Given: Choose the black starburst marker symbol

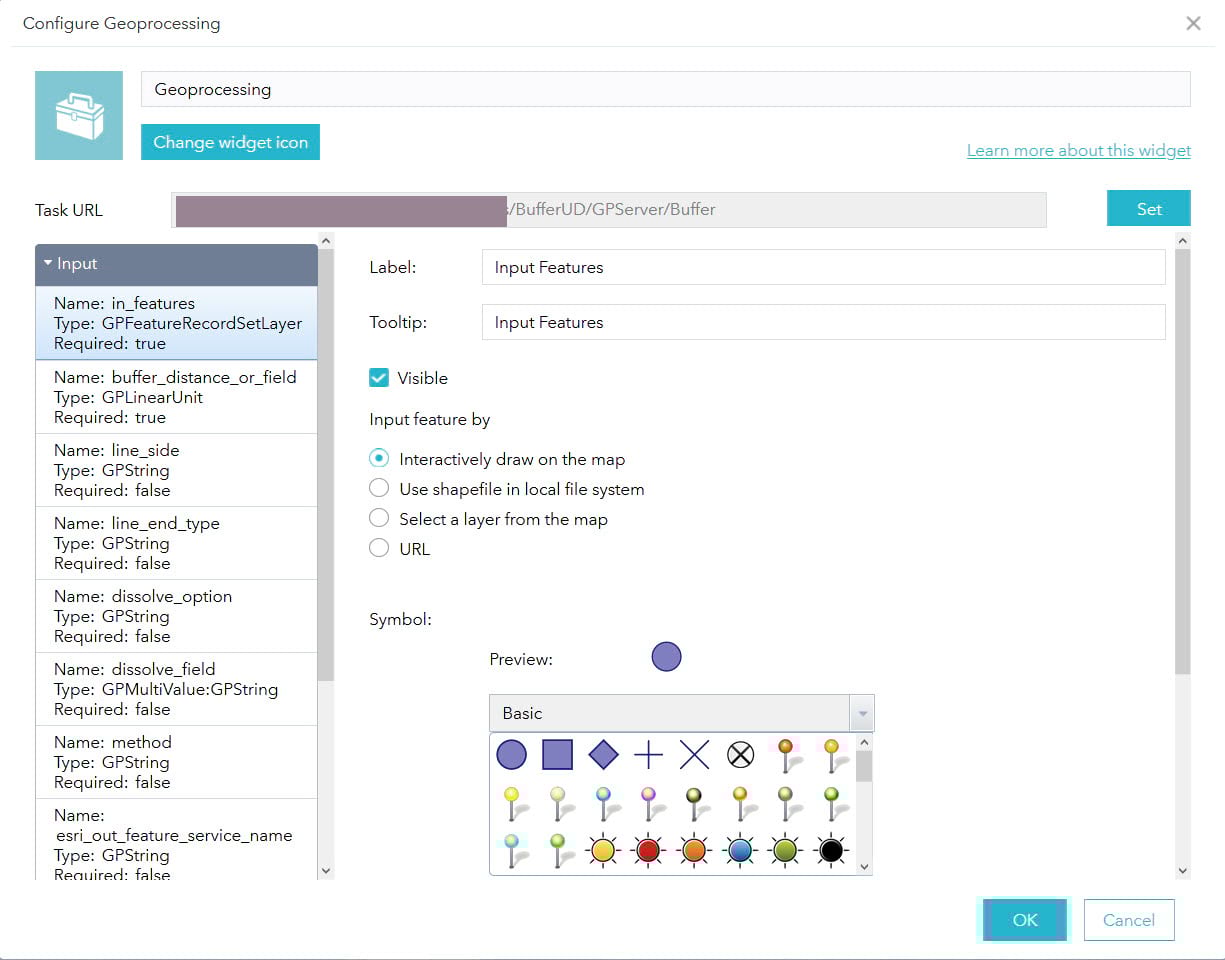Looking at the screenshot, I should click(x=832, y=850).
